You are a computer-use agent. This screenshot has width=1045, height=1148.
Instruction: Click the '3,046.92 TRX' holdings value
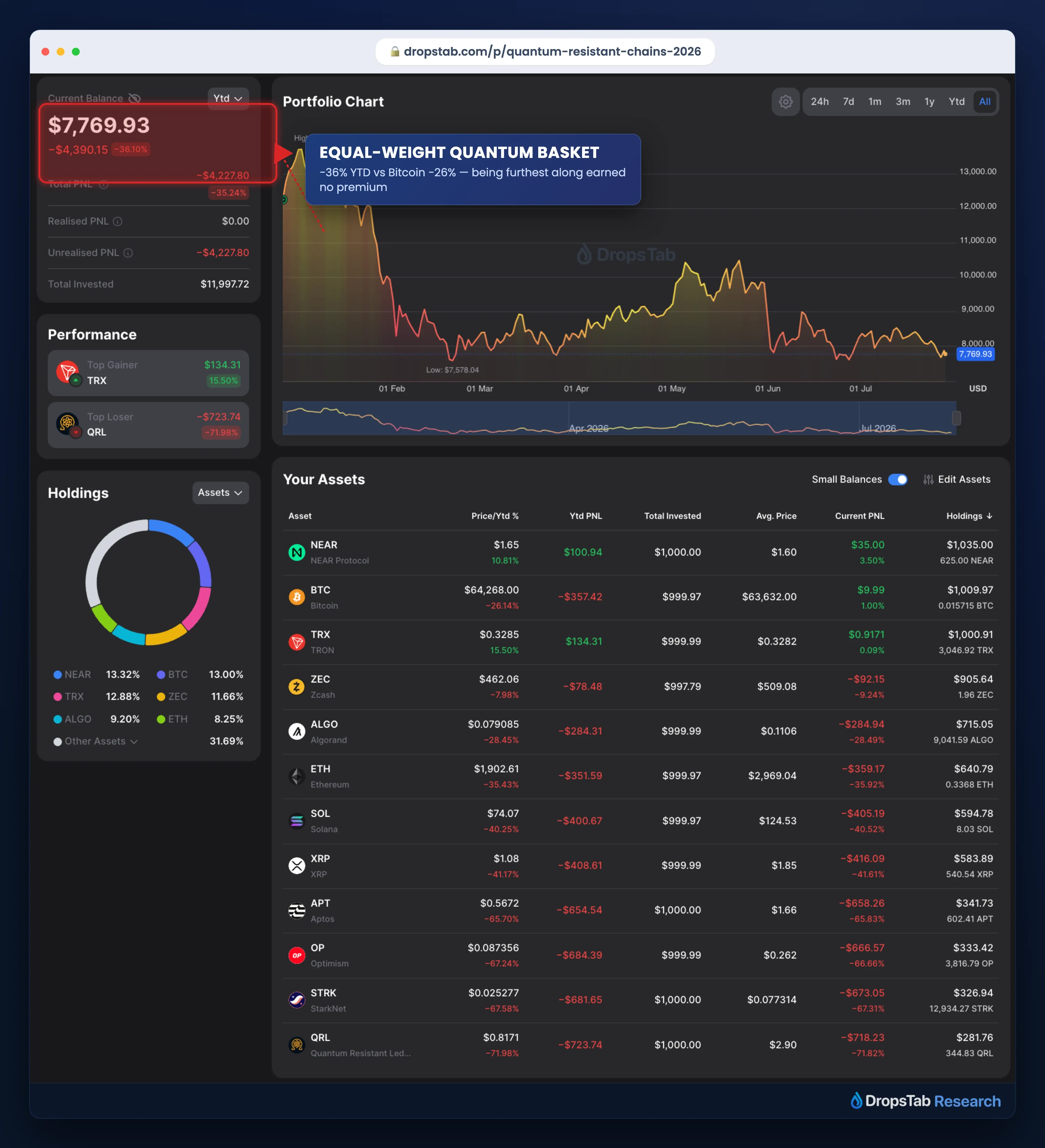966,650
